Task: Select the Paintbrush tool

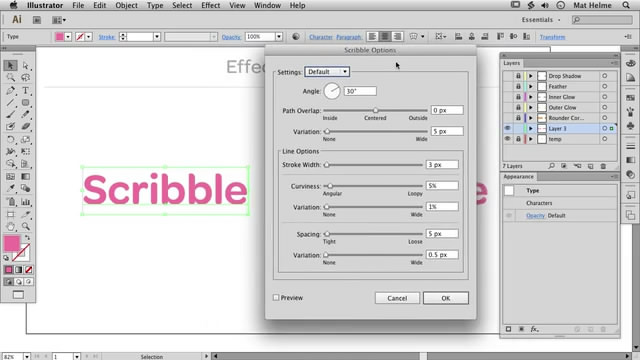Action: (x=11, y=115)
